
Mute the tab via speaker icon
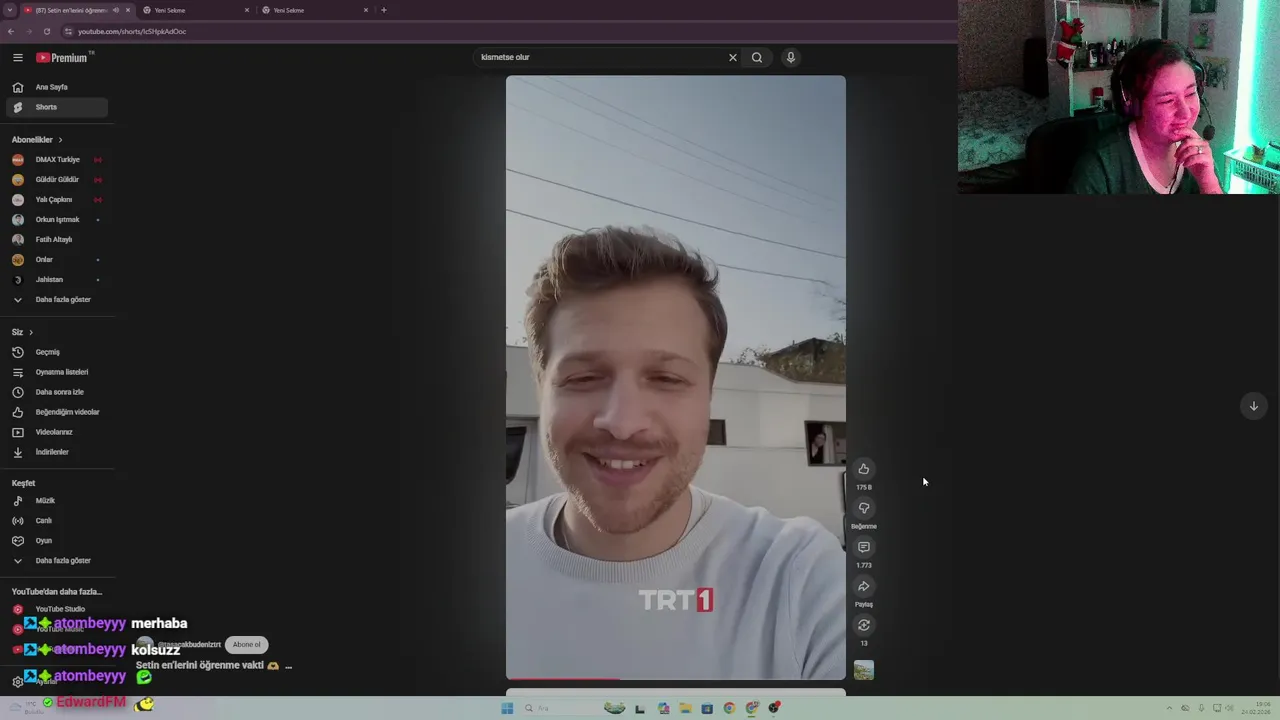click(116, 10)
